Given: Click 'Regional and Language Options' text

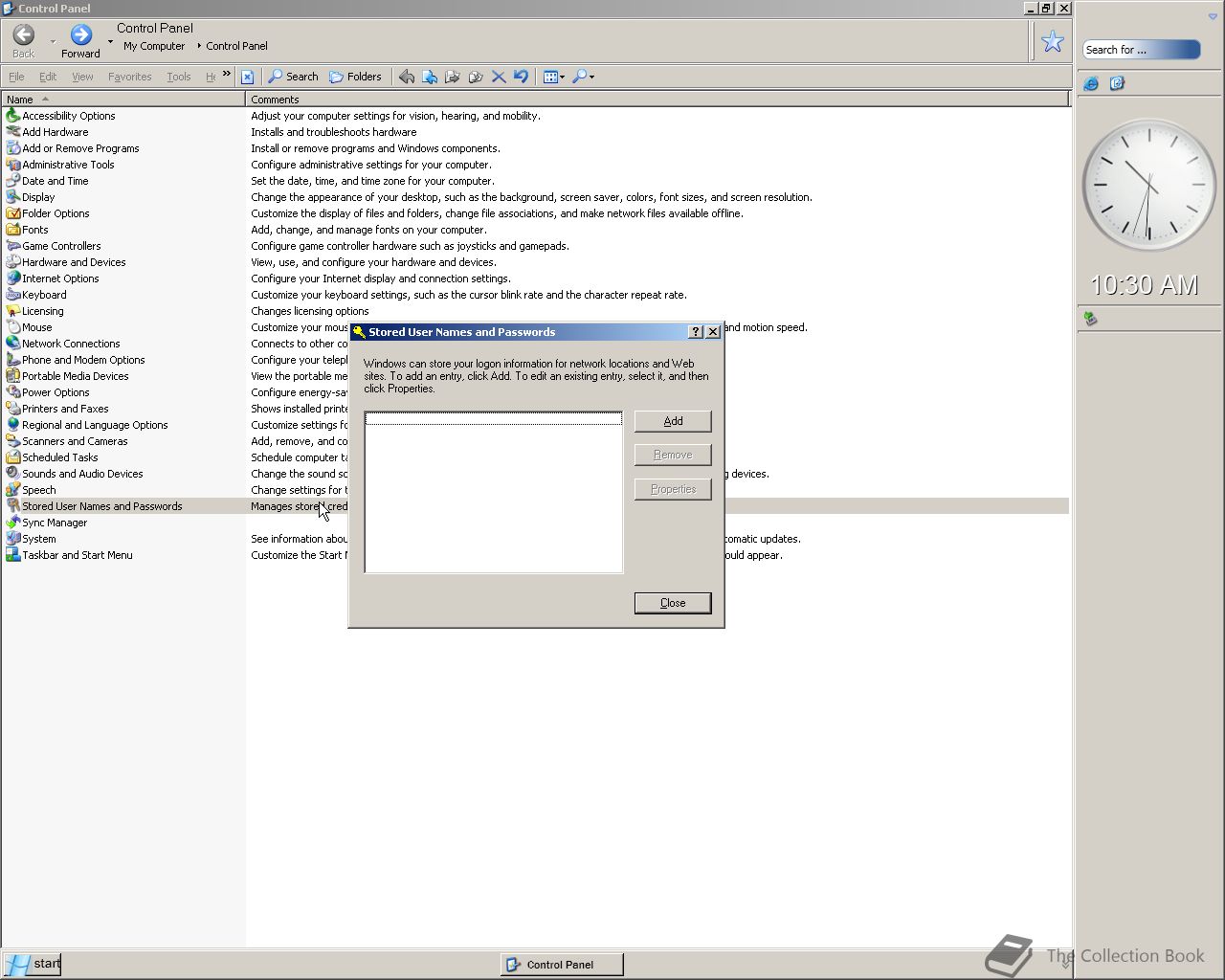Looking at the screenshot, I should click(95, 425).
